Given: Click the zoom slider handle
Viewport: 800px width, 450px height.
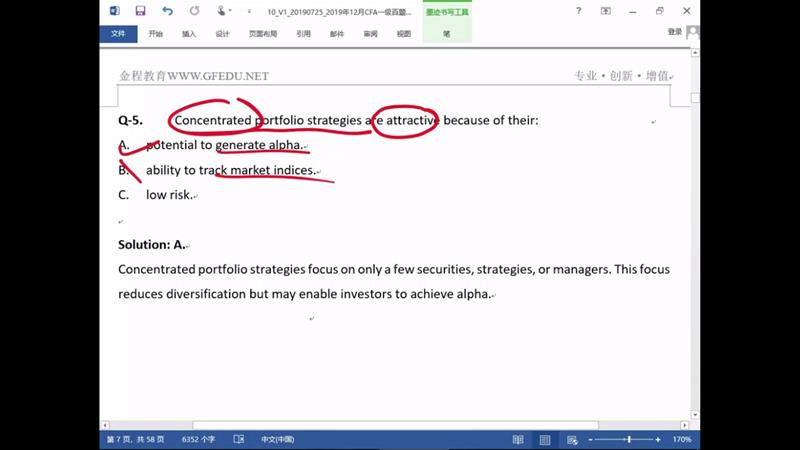Looking at the screenshot, I should [x=629, y=439].
